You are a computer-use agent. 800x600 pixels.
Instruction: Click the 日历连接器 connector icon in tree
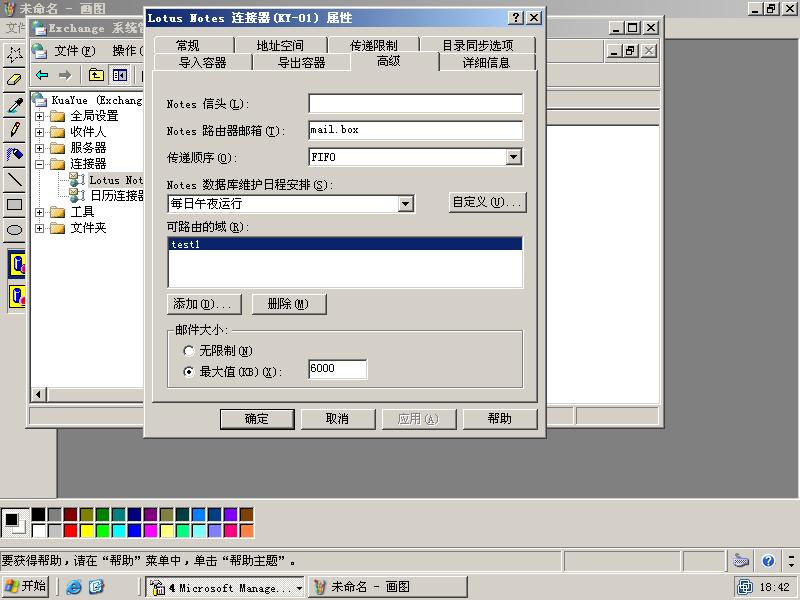pyautogui.click(x=77, y=195)
